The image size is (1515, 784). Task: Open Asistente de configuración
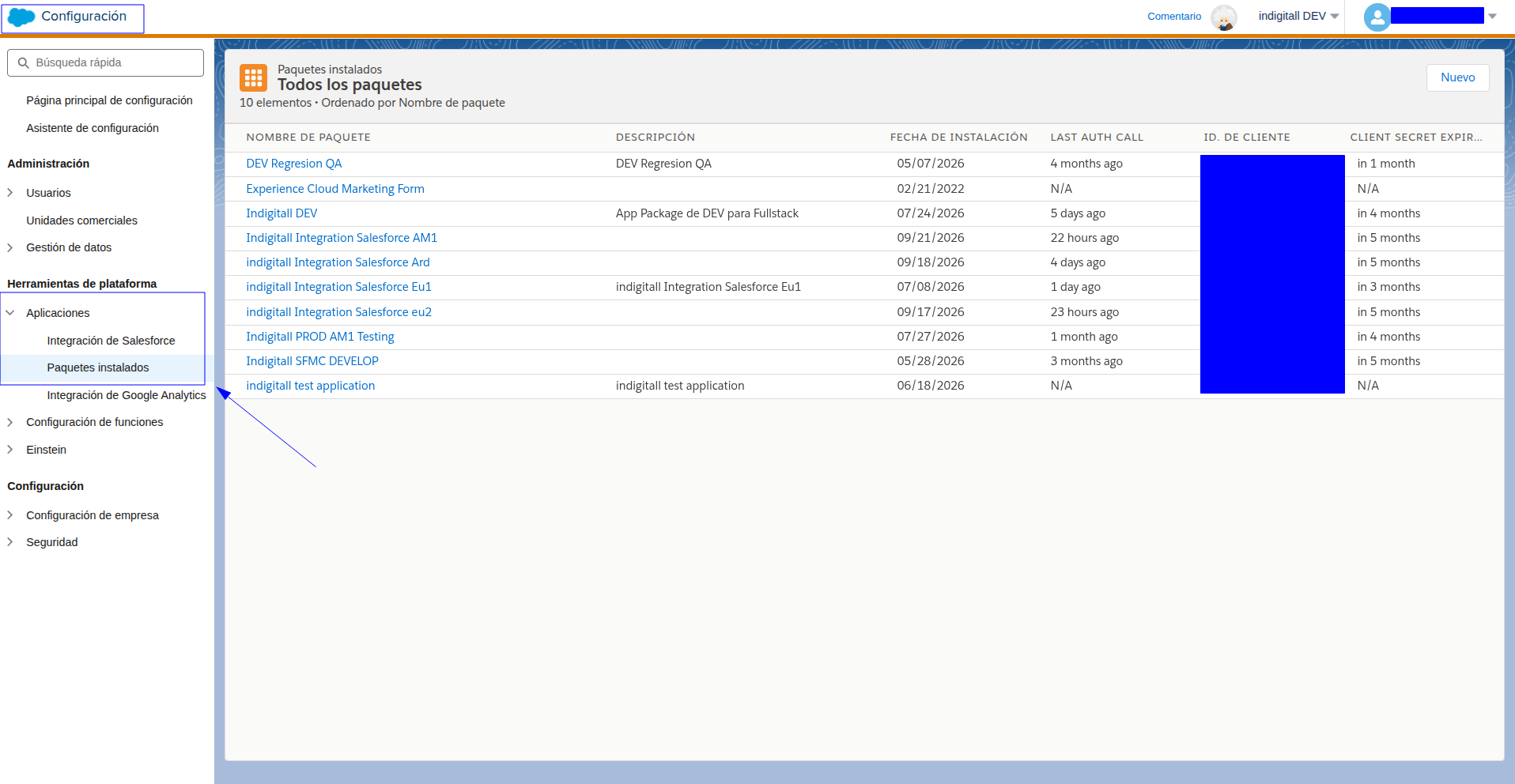click(93, 128)
